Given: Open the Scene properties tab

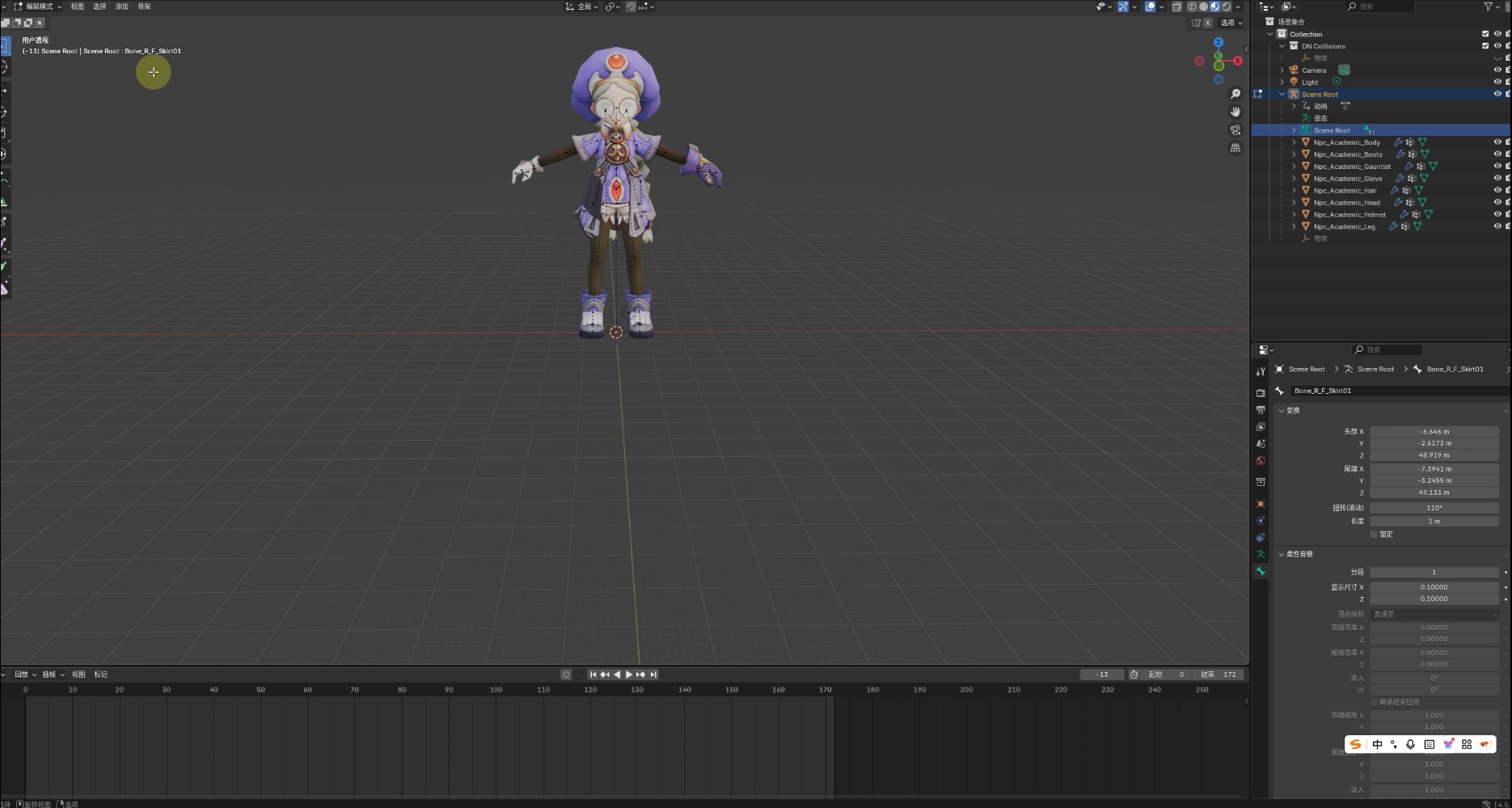Looking at the screenshot, I should [1261, 443].
